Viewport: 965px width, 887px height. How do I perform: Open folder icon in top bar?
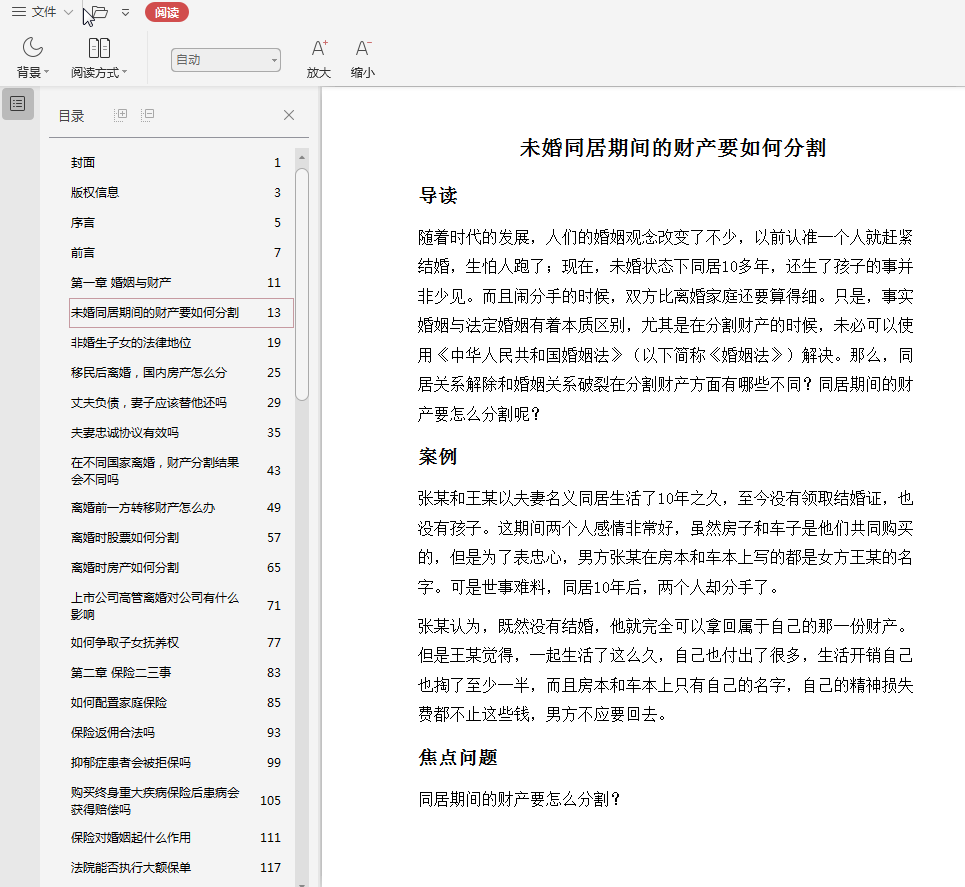(99, 12)
